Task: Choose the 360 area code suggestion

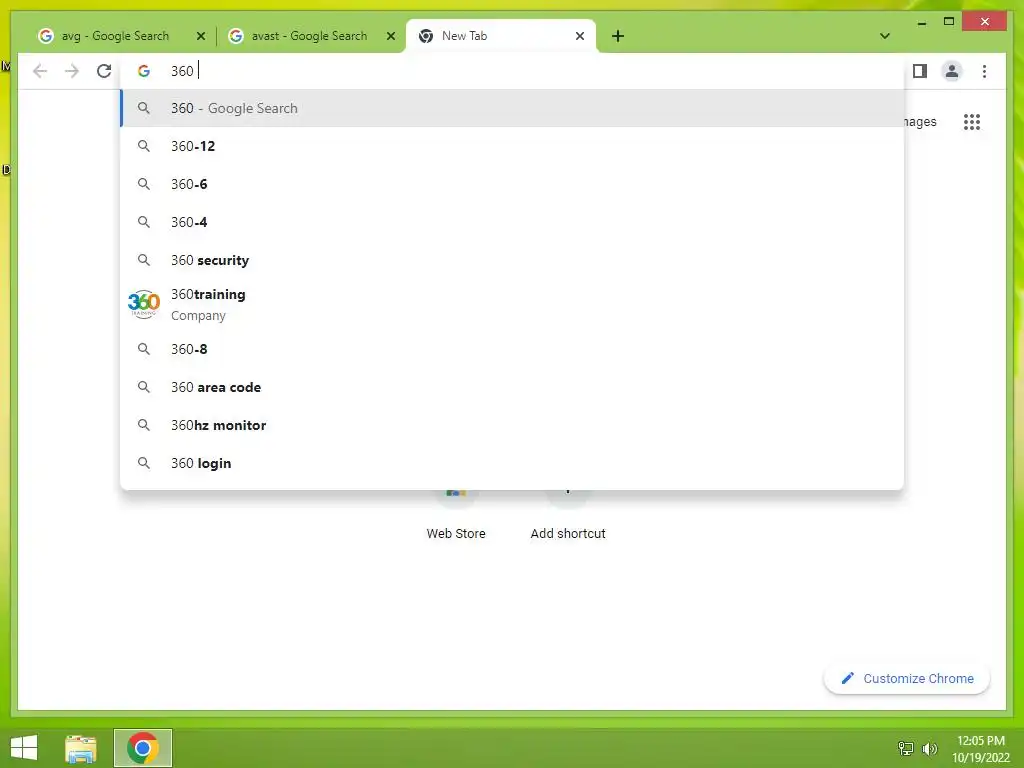Action: (512, 387)
